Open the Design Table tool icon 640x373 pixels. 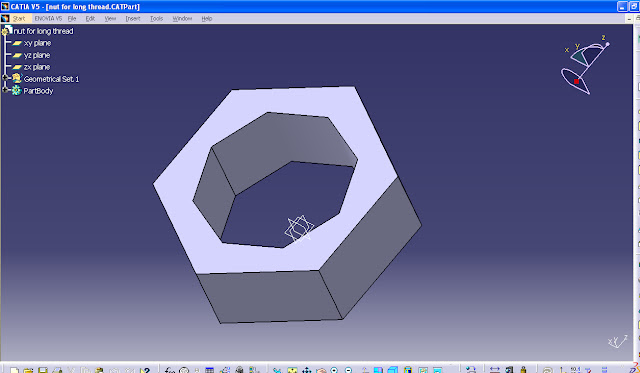click(209, 370)
